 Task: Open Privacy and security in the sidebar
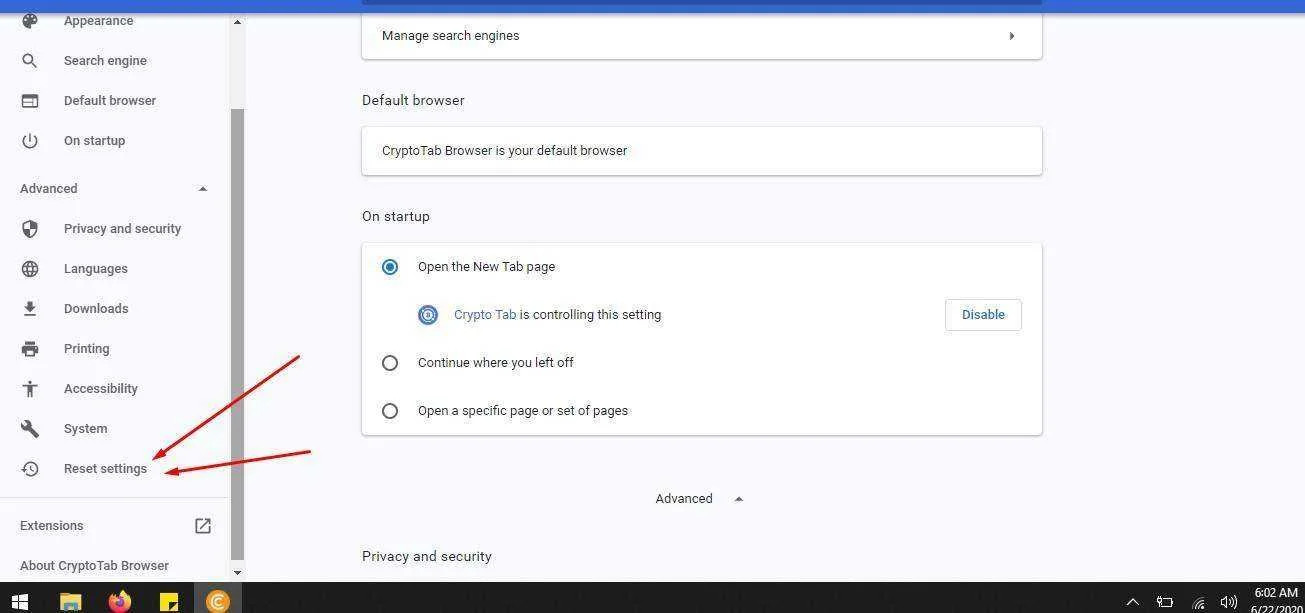point(122,229)
